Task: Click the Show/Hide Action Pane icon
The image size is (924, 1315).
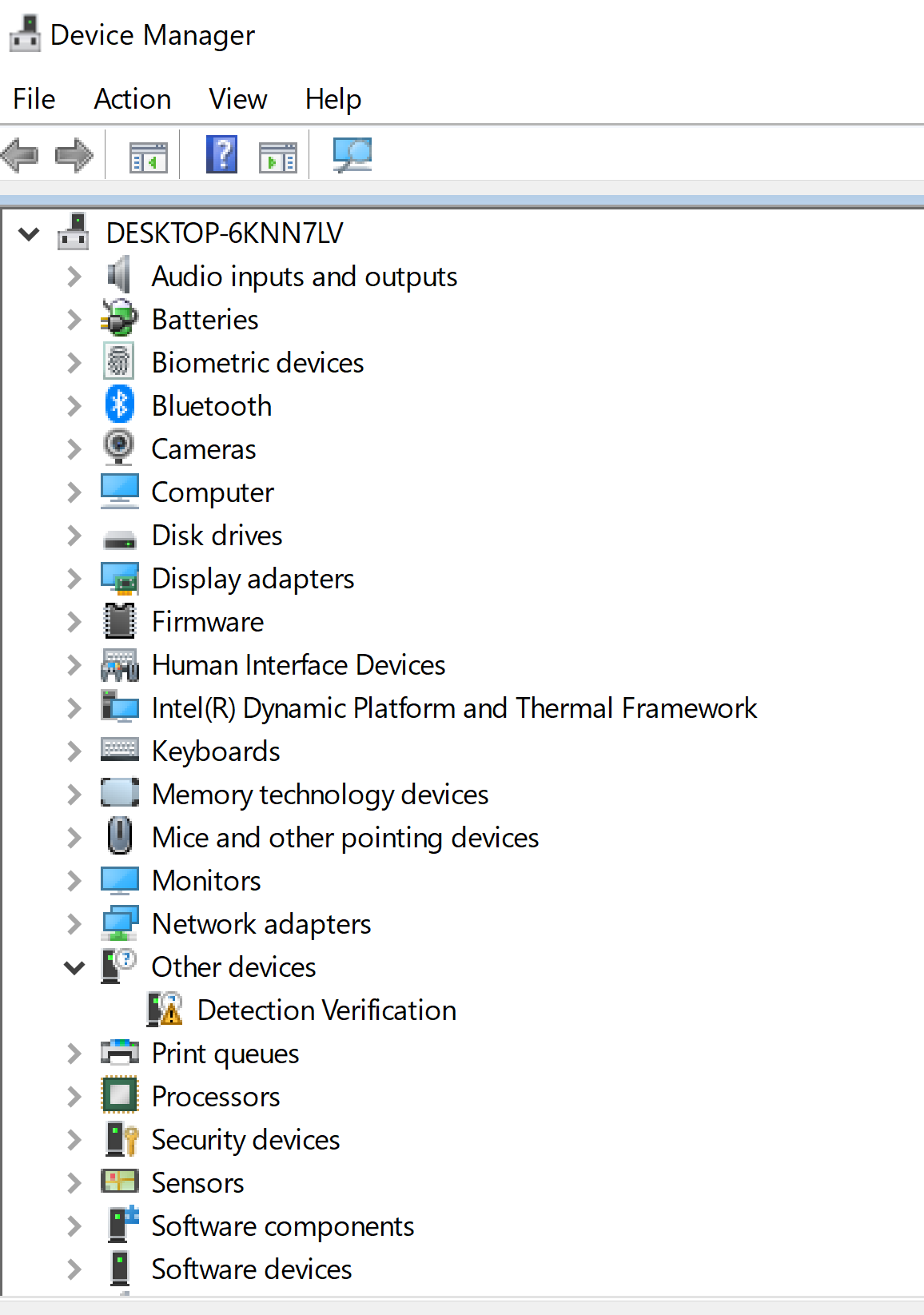Action: click(278, 157)
